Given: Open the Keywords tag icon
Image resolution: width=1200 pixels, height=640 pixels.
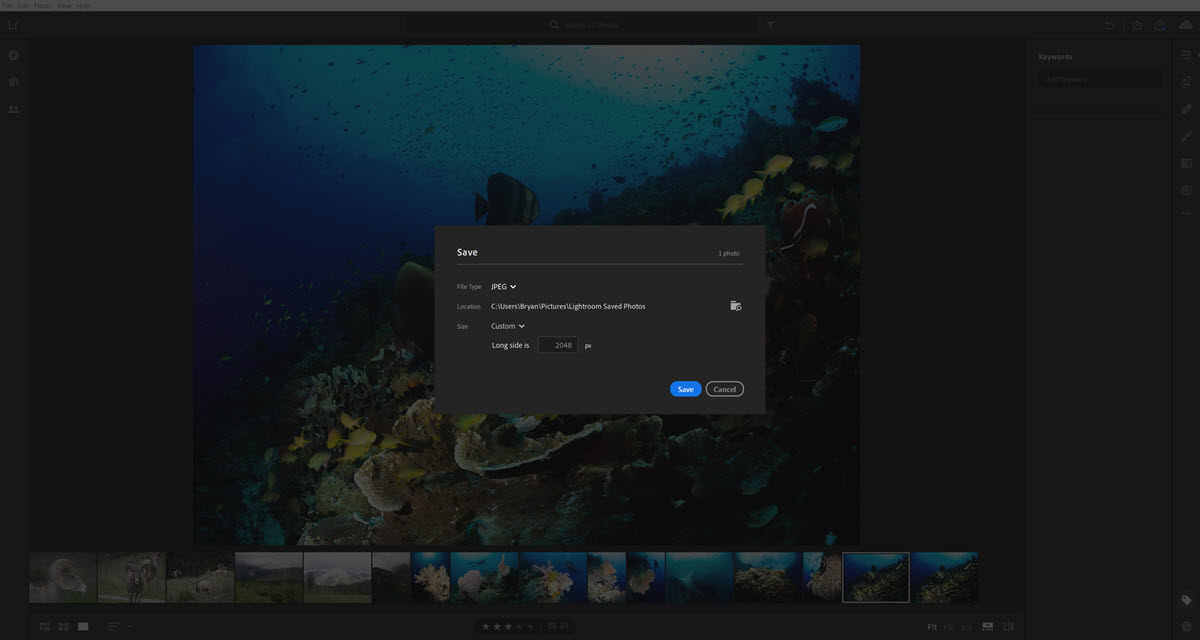Looking at the screenshot, I should (1186, 600).
